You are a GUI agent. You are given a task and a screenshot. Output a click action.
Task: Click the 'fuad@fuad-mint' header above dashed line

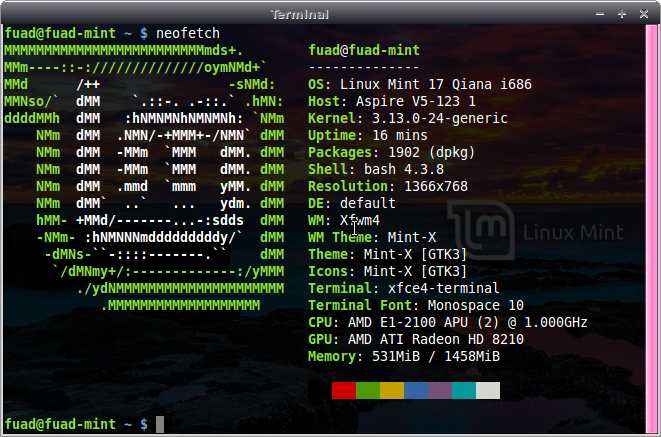(364, 51)
